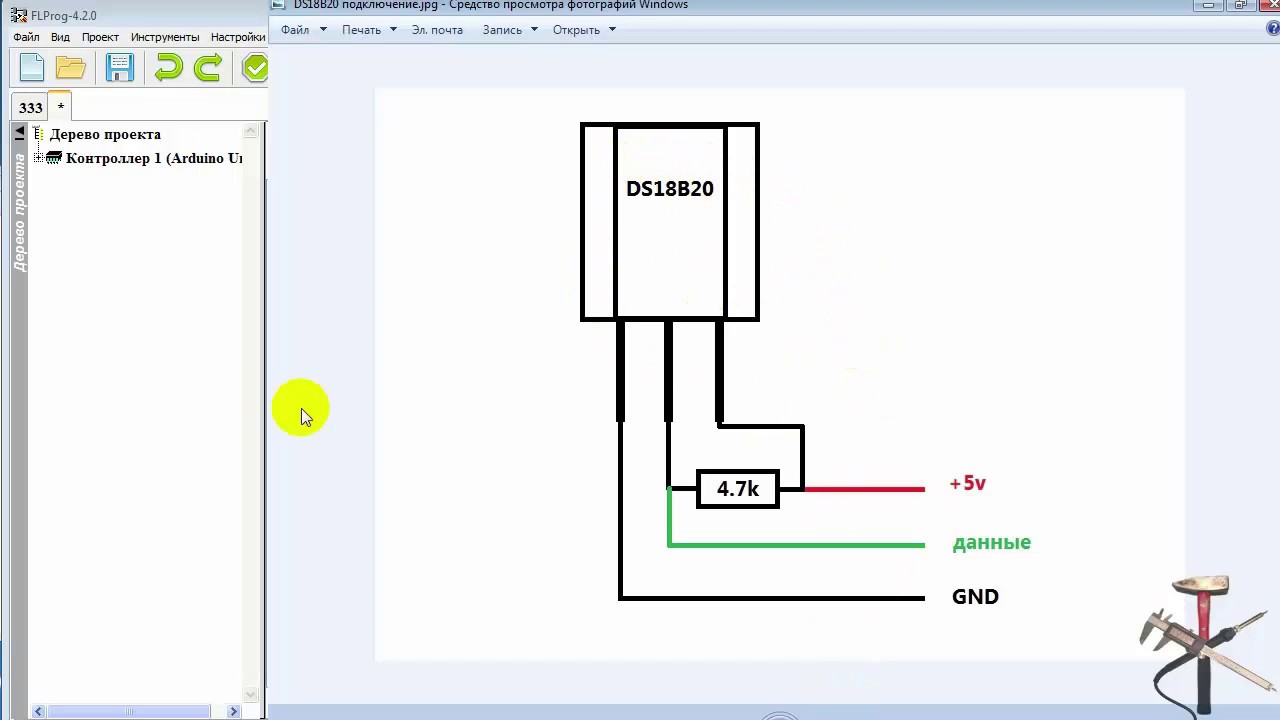Click the controller chip icon in the tree
This screenshot has width=1280, height=720.
tap(54, 158)
